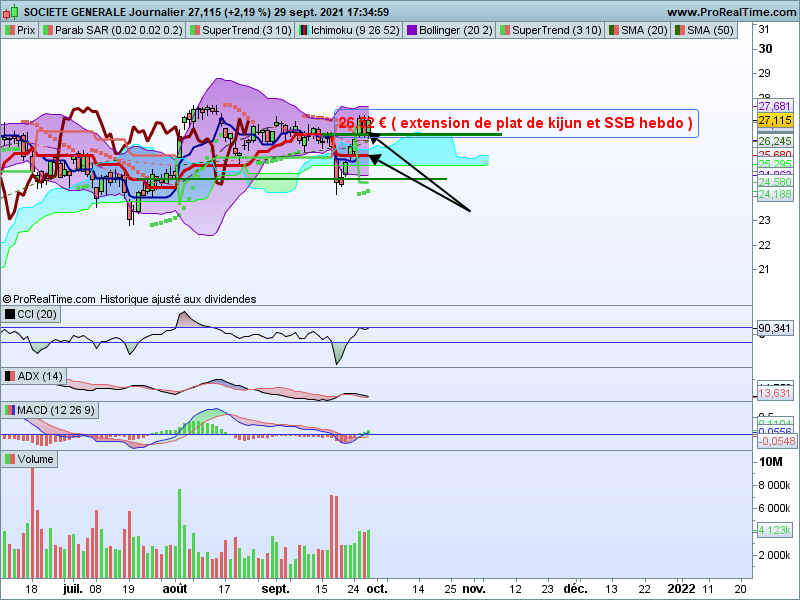The height and width of the screenshot is (600, 800).
Task: Click the Prix label's candle color icon
Action: pos(9,30)
